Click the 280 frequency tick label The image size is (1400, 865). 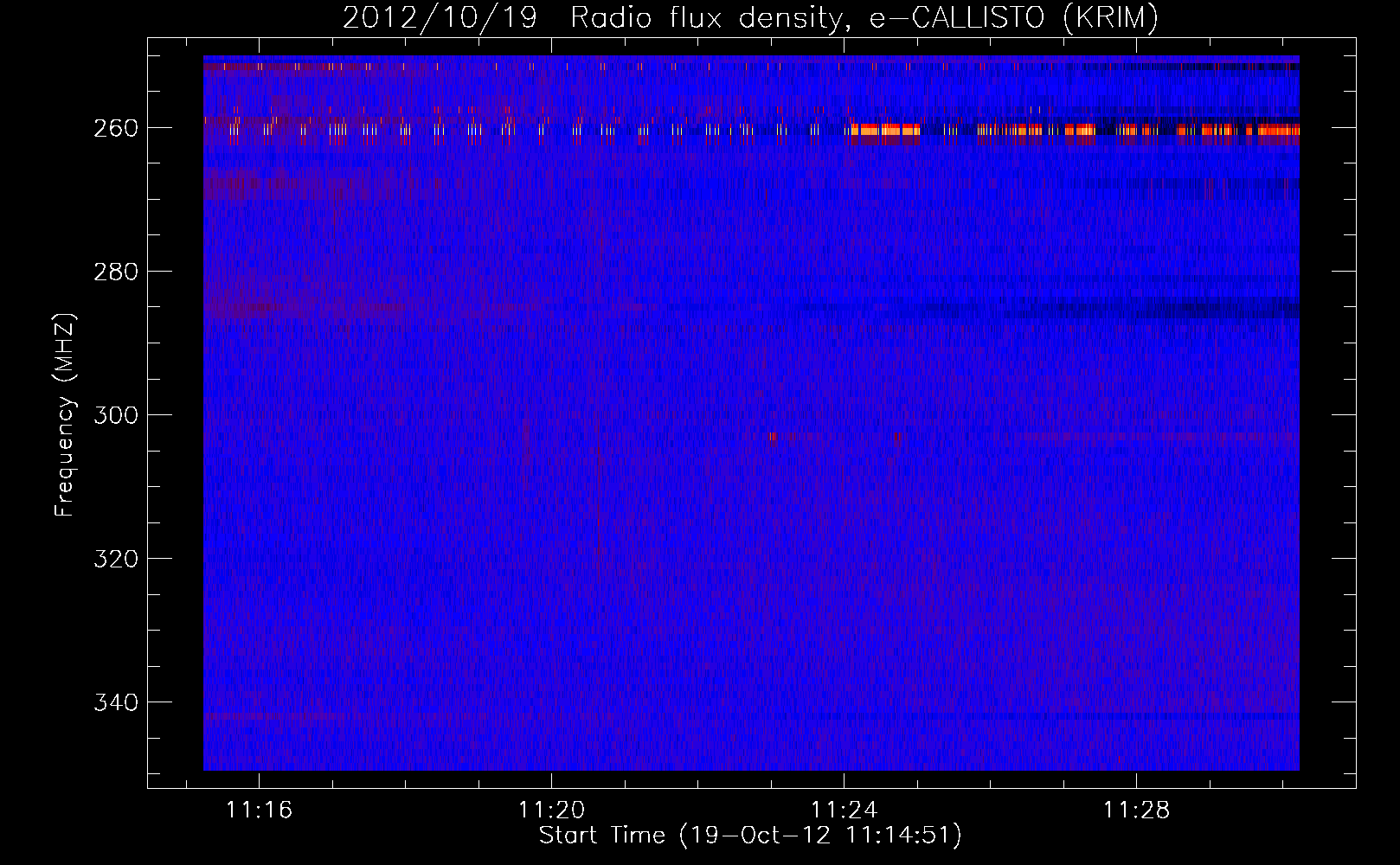[116, 272]
